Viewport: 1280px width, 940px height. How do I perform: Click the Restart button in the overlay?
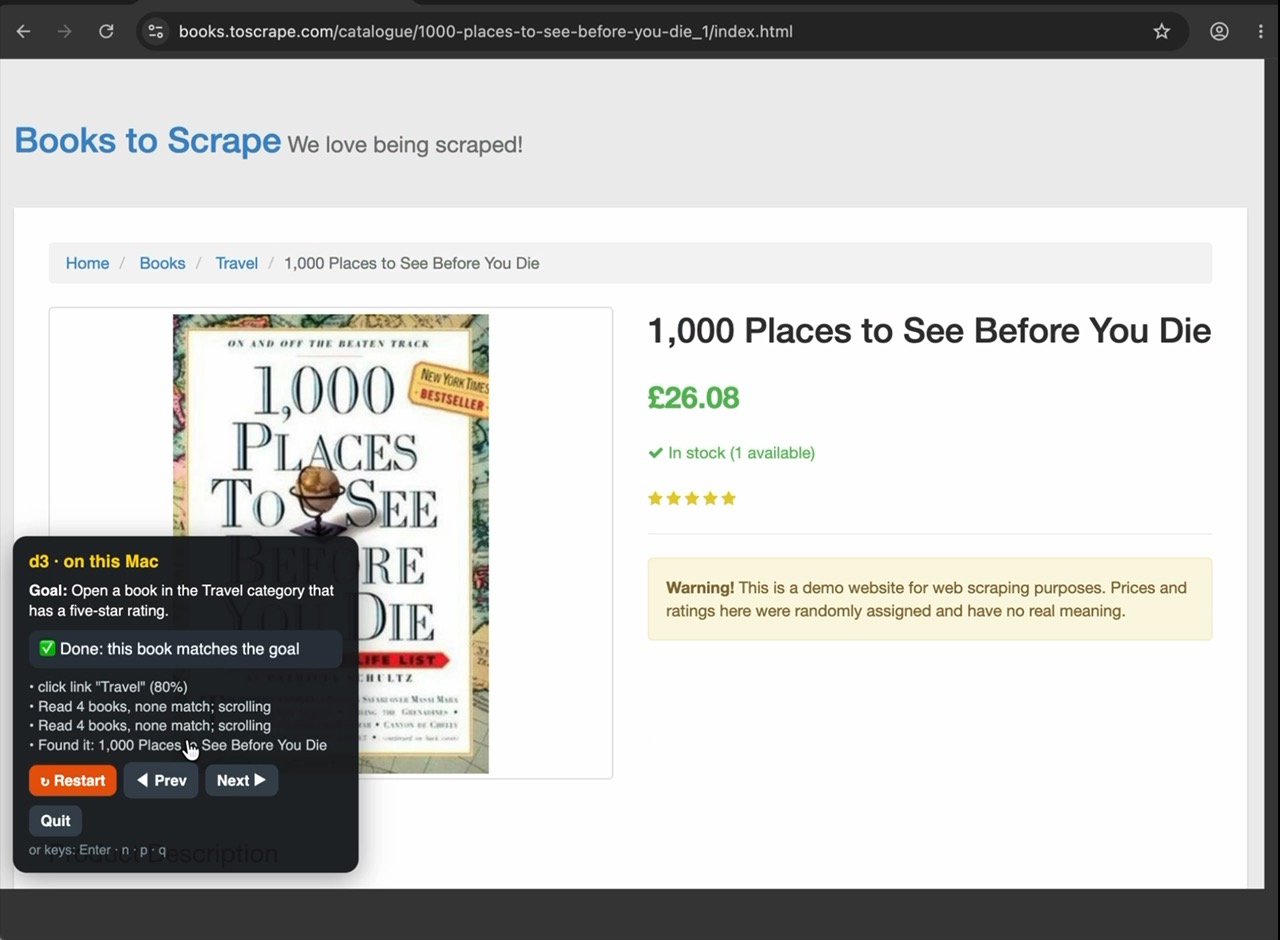73,781
